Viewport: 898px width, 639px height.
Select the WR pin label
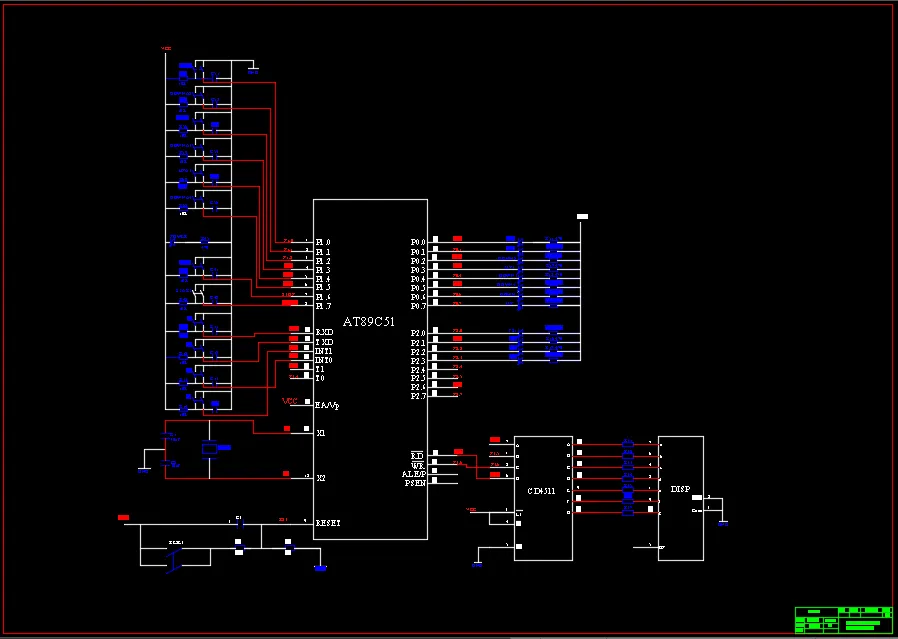pyautogui.click(x=417, y=466)
